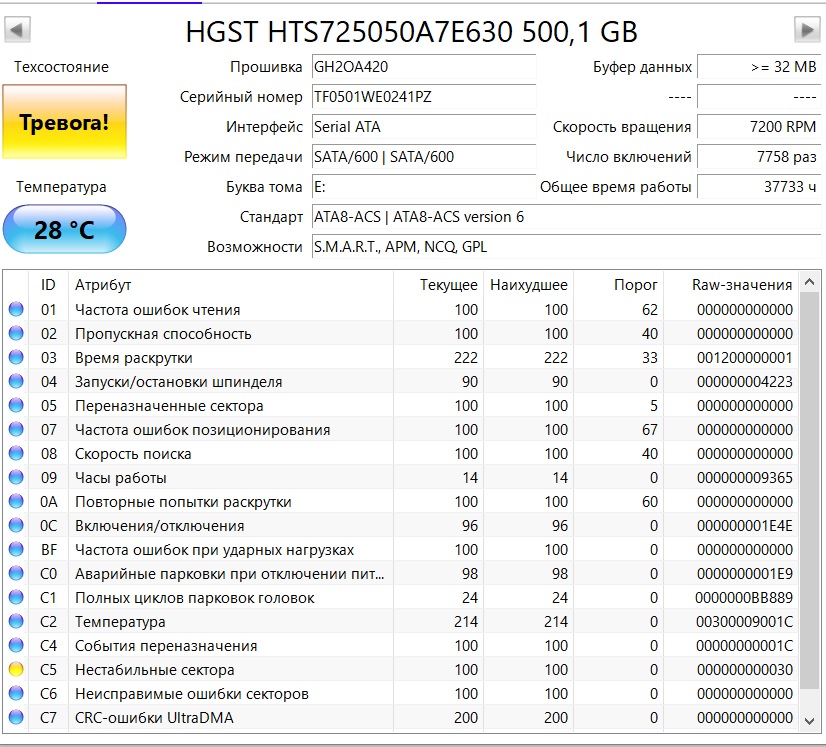Go to next disk with right arrow
The width and height of the screenshot is (826, 747).
pos(806,30)
